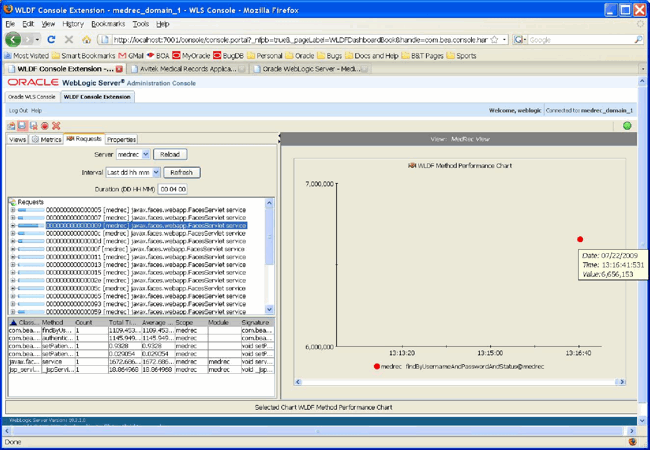Image resolution: width=650 pixels, height=450 pixels.
Task: Click the red X delete icon in toolbar
Action: pos(56,126)
